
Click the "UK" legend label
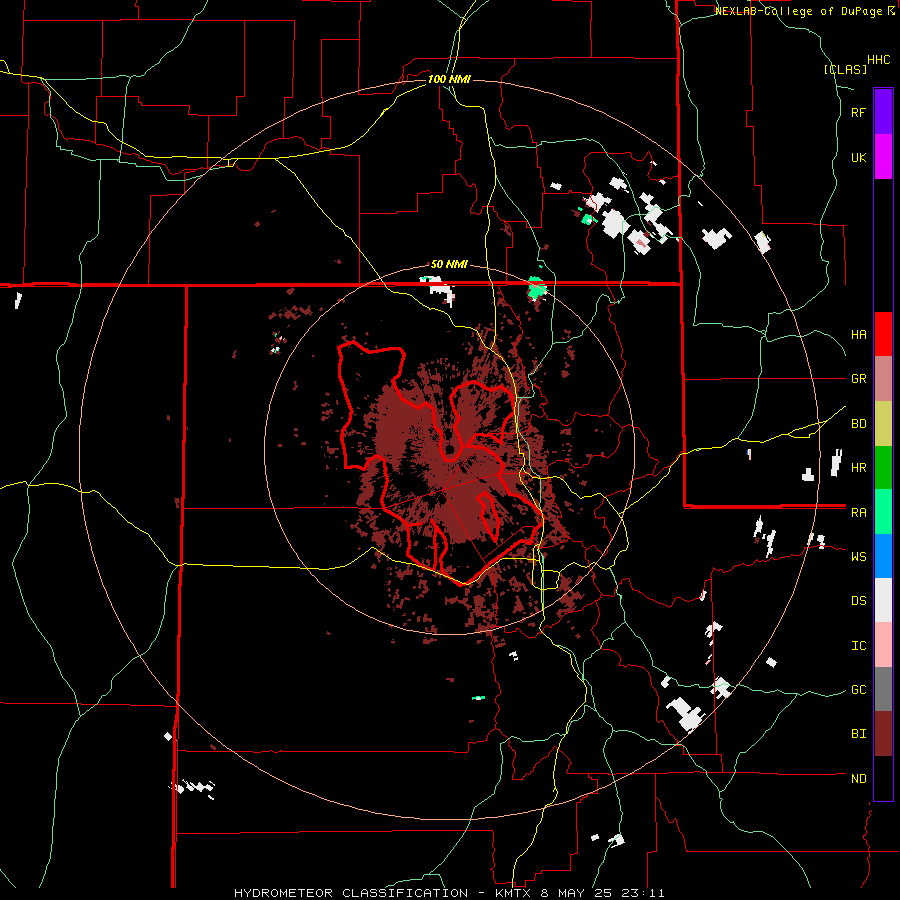(x=859, y=158)
